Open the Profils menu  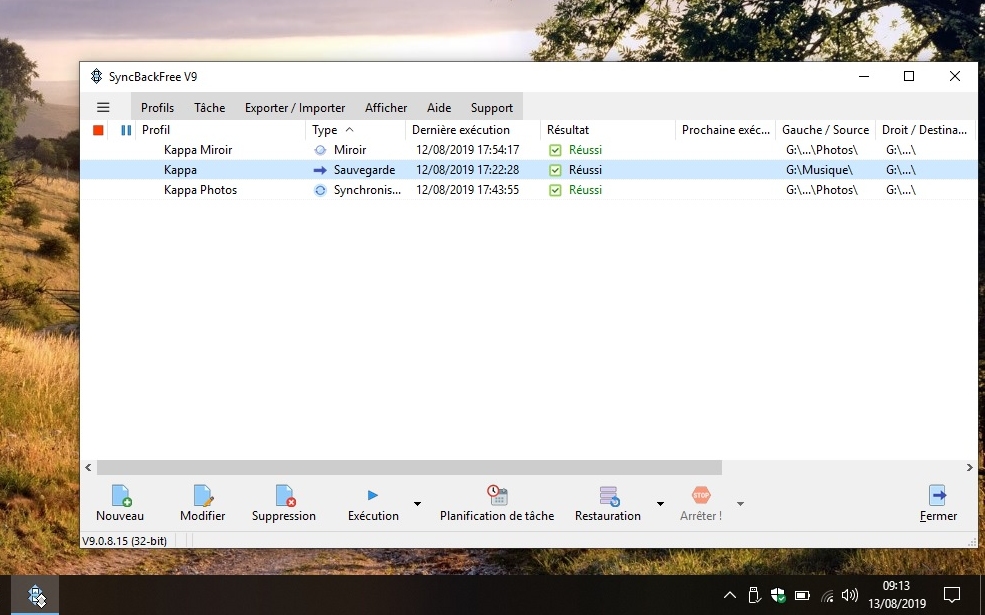(x=157, y=107)
